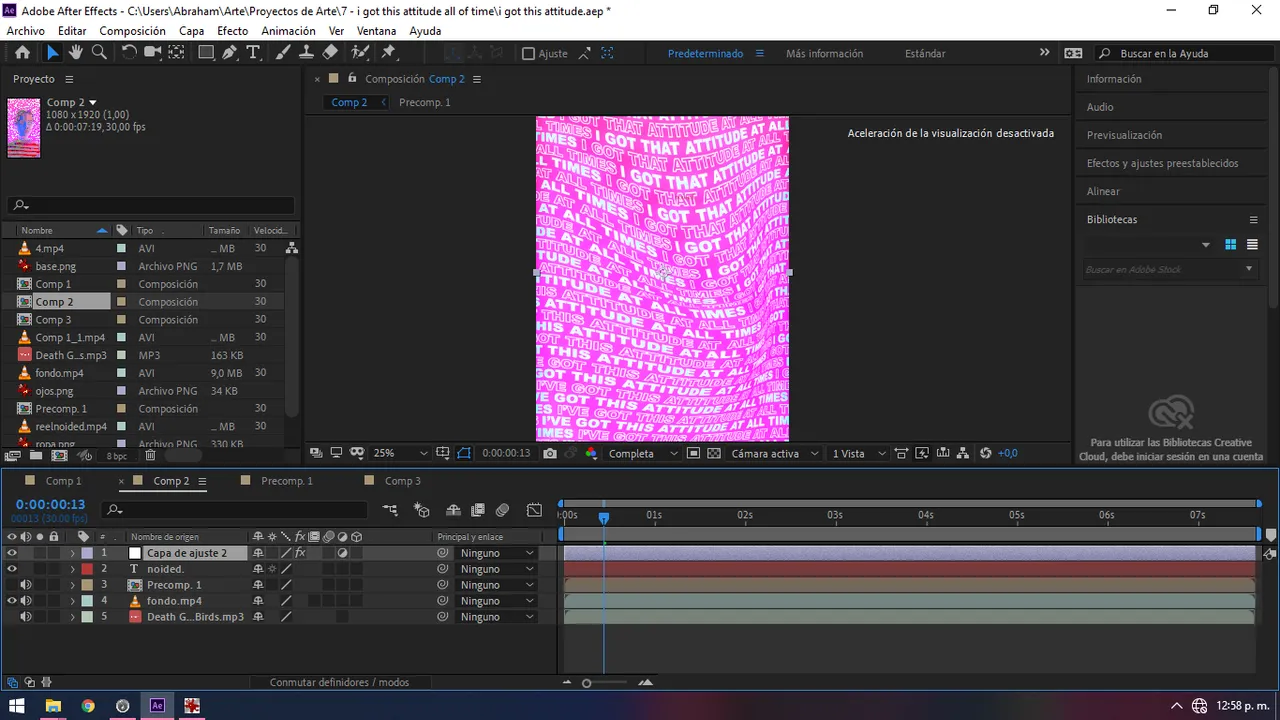Open the Efectos y ajustes preestablecidos panel
Screen dimensions: 1280x720
pyautogui.click(x=1162, y=163)
